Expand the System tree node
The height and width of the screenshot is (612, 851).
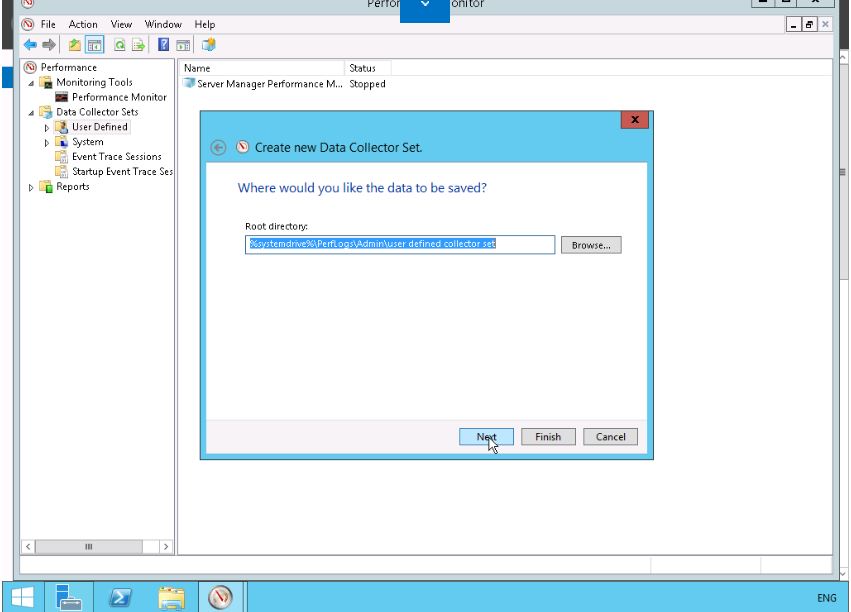(47, 143)
